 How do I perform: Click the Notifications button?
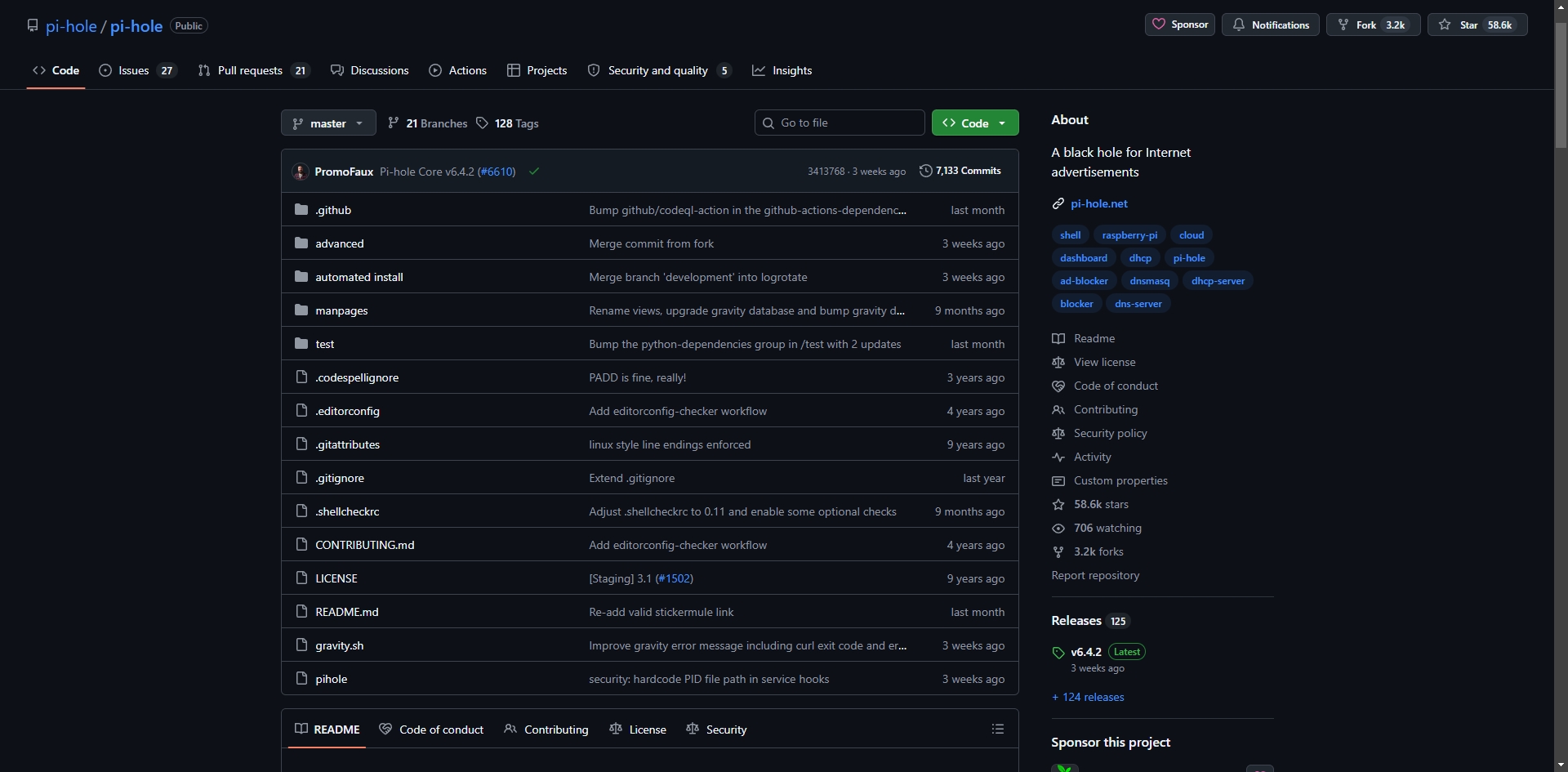coord(1271,25)
